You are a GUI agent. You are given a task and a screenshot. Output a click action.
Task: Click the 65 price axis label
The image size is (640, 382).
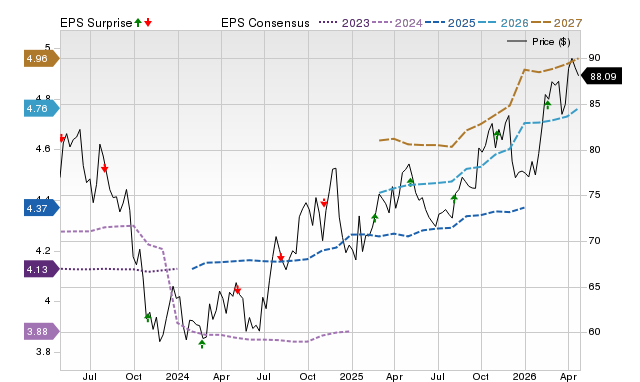pos(594,287)
